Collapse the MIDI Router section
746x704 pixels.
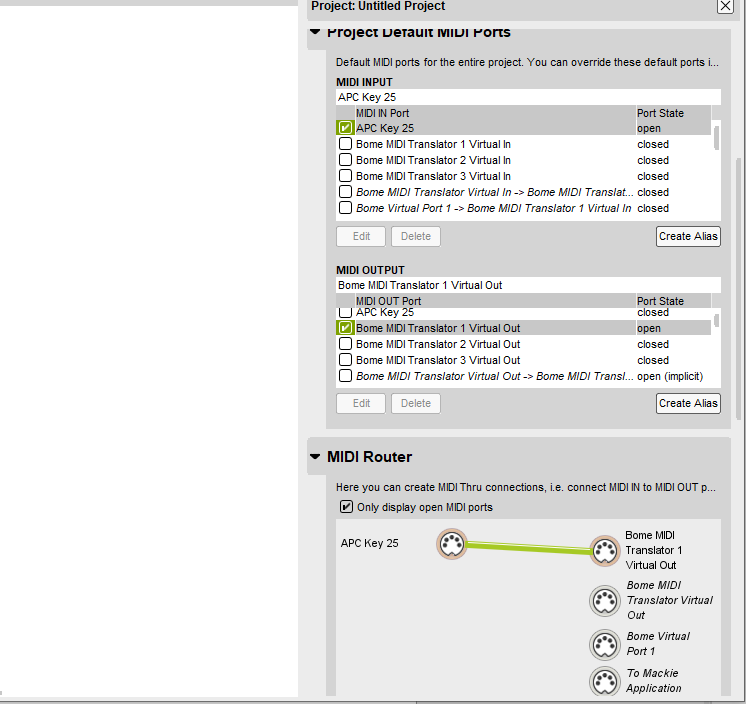[x=315, y=457]
